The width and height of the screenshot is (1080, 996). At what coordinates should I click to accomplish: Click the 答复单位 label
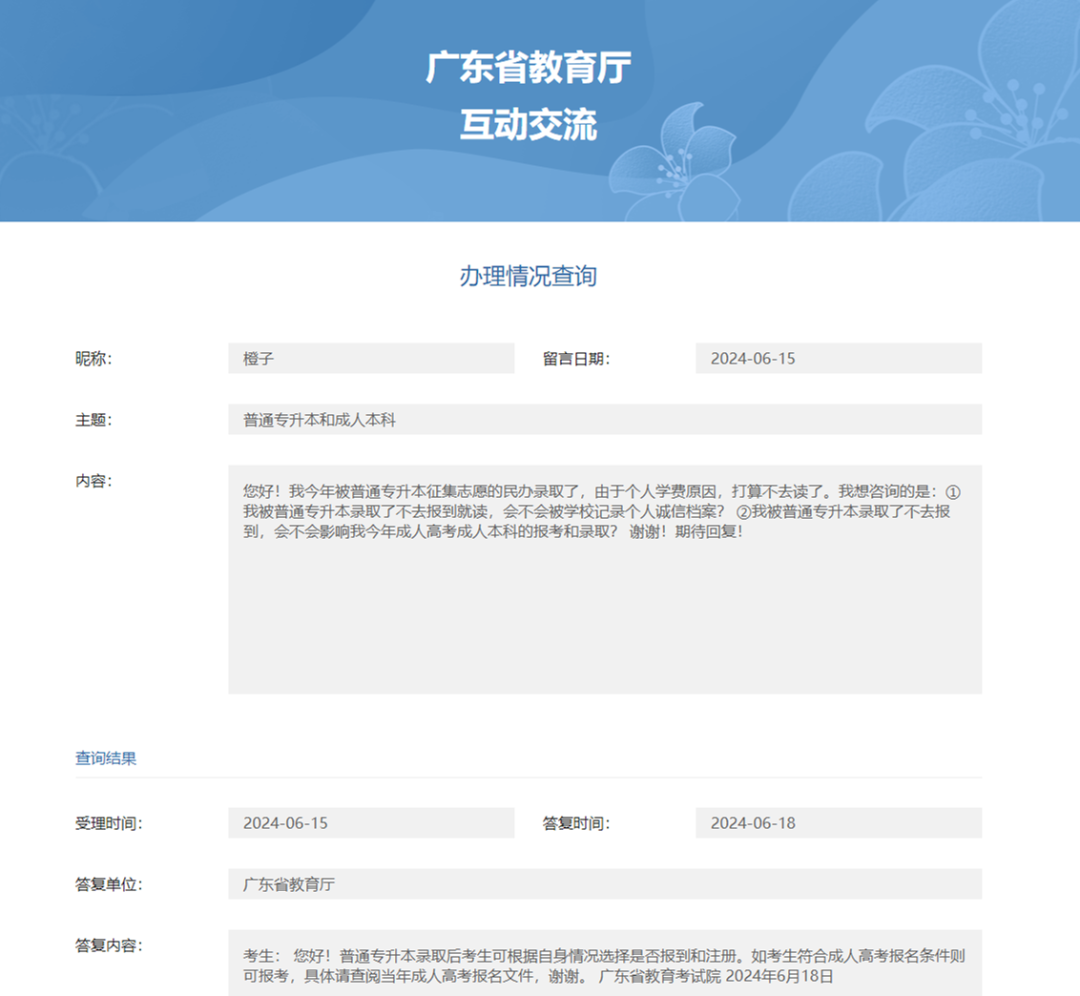point(109,884)
